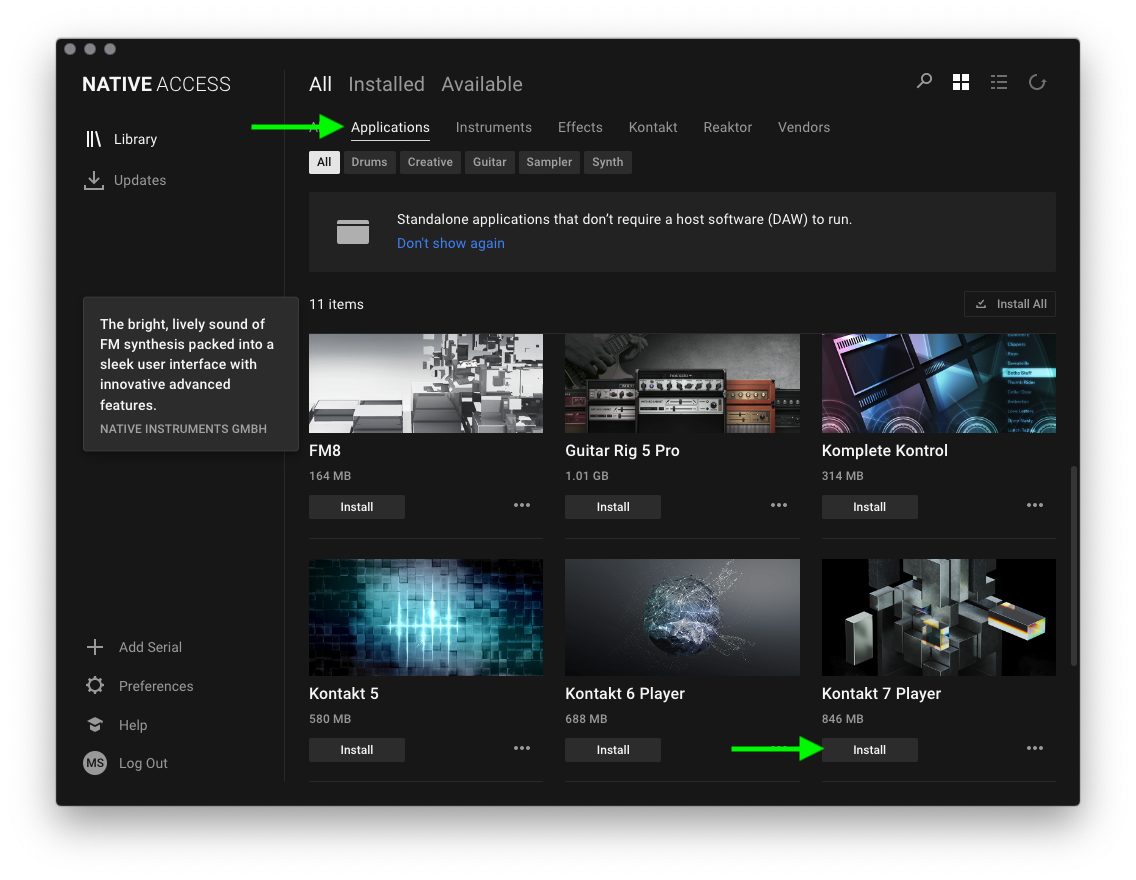Open more options for Kontakt 7 Player
1136x880 pixels.
click(x=1035, y=748)
